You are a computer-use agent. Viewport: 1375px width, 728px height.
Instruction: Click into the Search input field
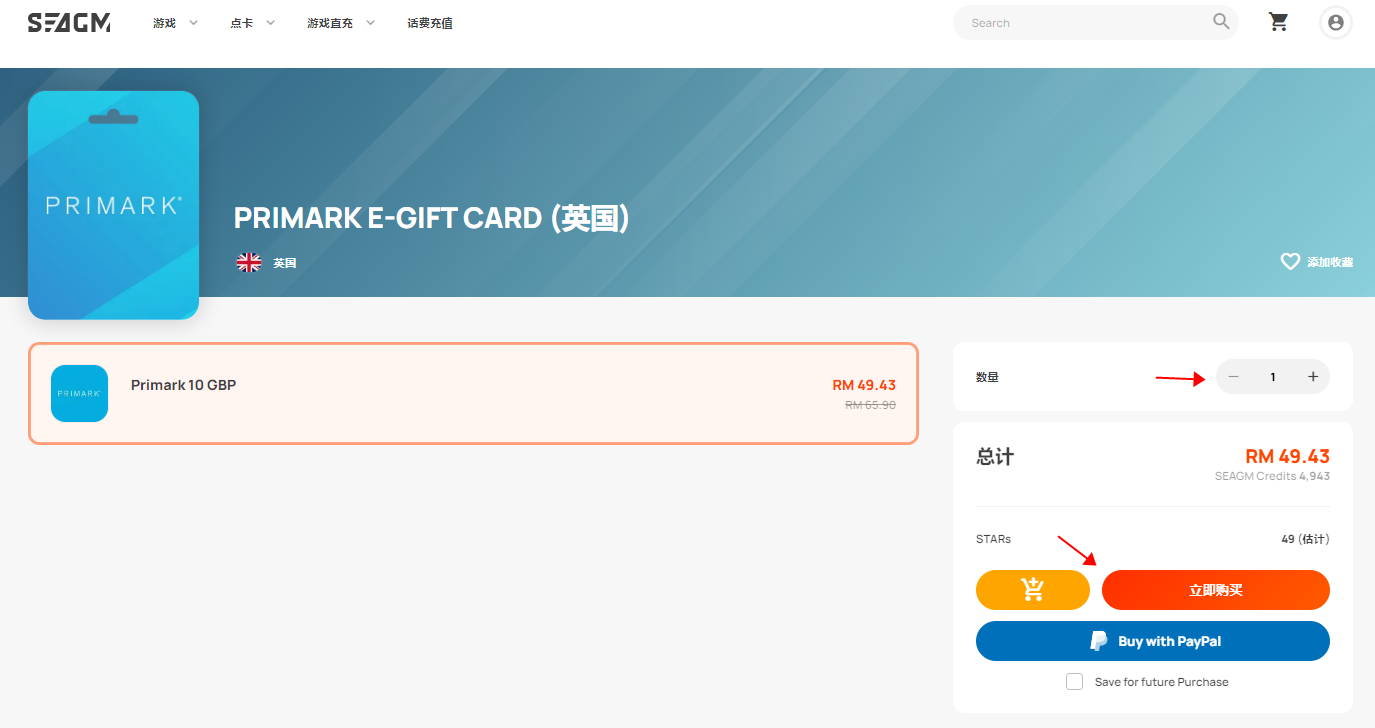click(1085, 22)
